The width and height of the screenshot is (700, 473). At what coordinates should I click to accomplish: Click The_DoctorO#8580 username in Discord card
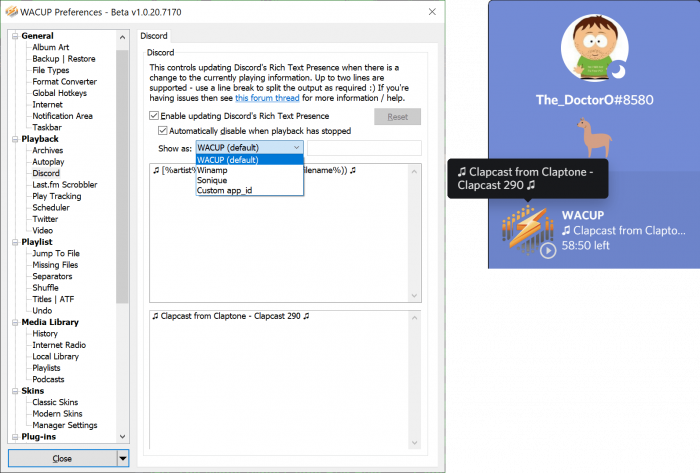pos(594,100)
